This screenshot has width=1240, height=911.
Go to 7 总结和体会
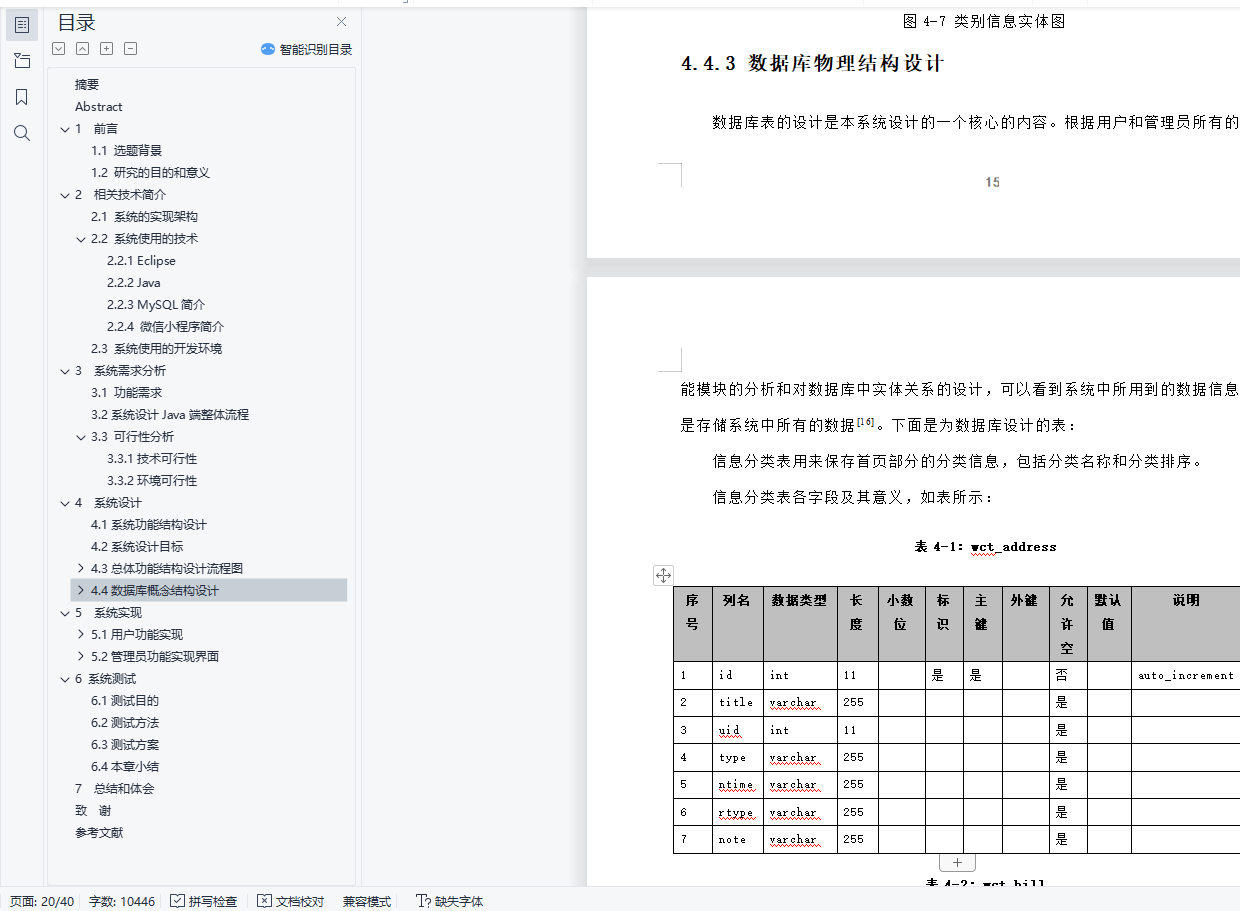click(x=114, y=789)
